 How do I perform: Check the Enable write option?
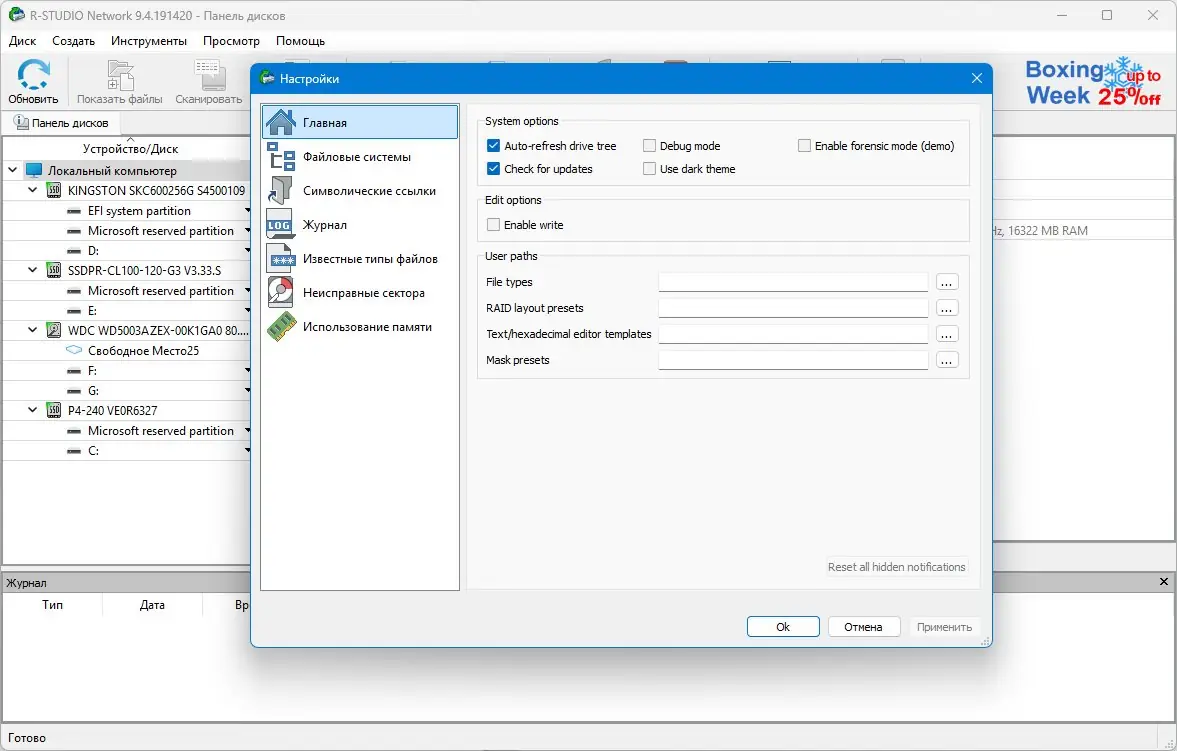click(493, 225)
